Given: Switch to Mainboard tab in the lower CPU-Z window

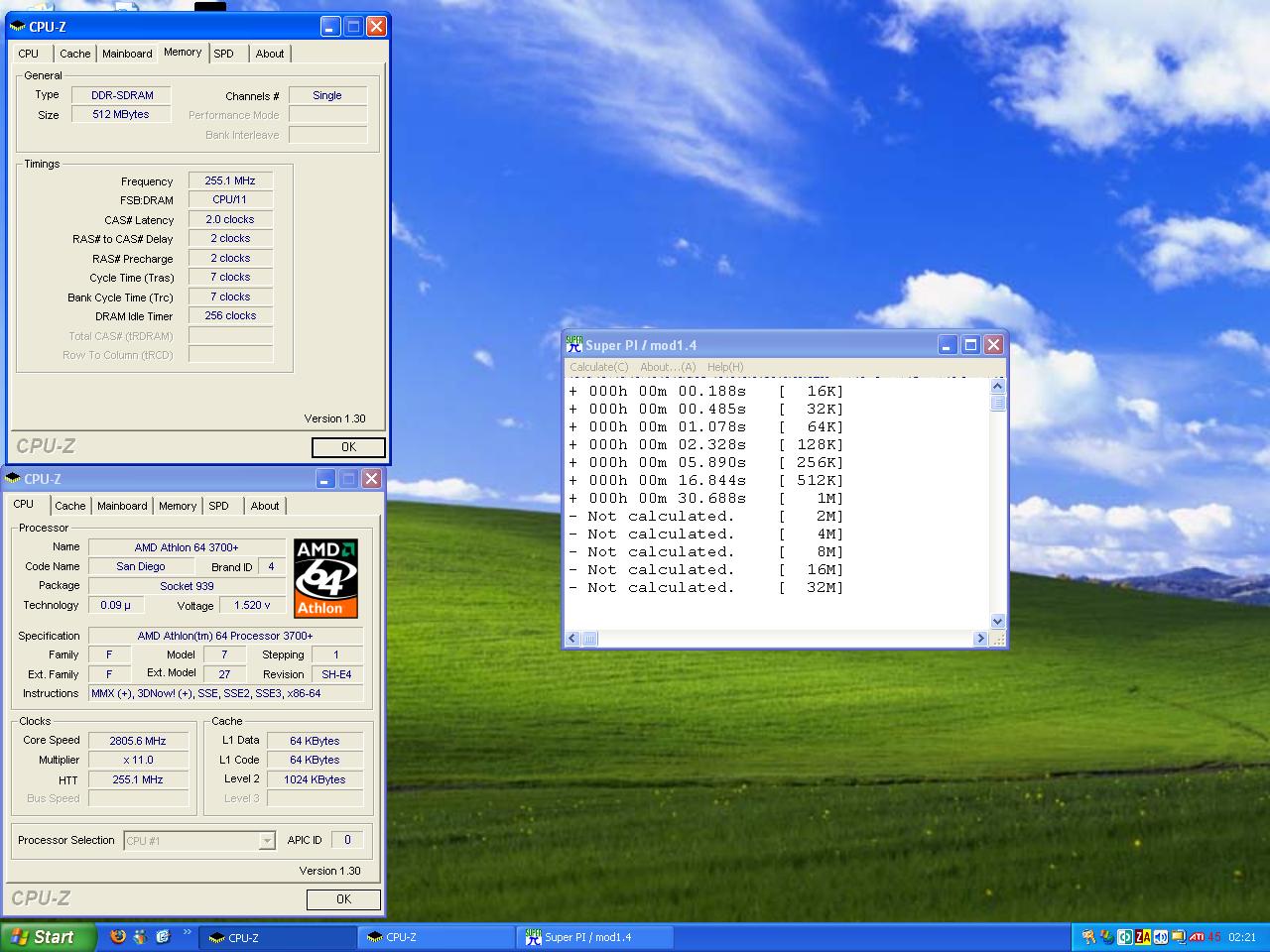Looking at the screenshot, I should pos(122,506).
